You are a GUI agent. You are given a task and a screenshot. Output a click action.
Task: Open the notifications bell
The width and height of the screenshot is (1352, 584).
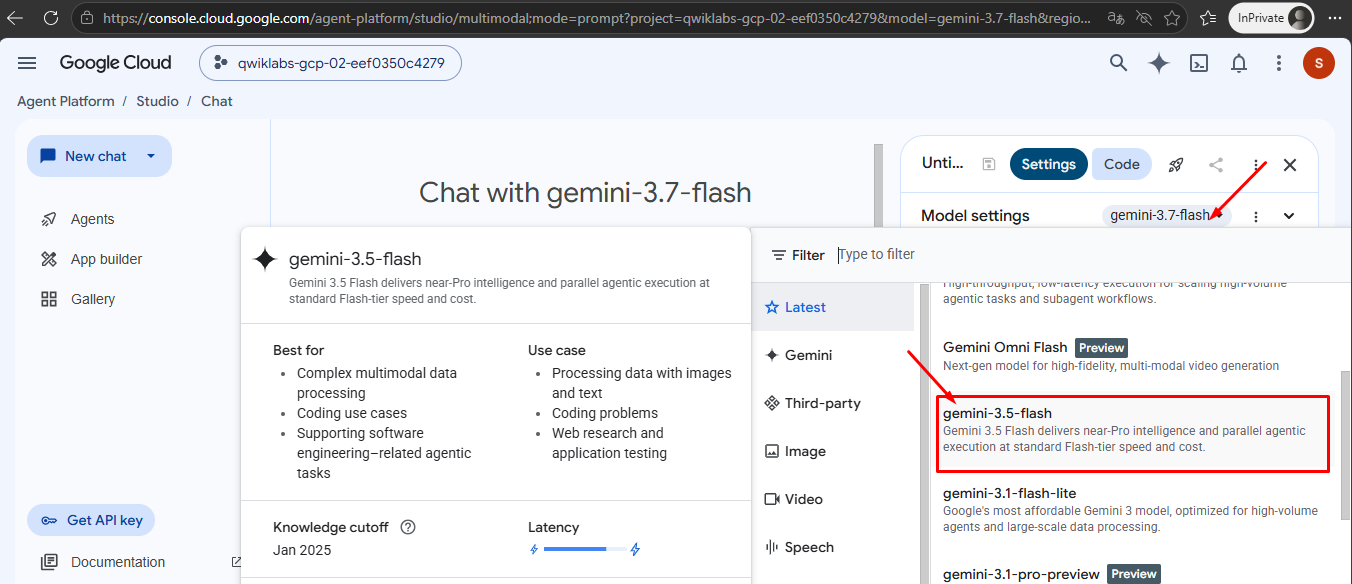point(1239,63)
